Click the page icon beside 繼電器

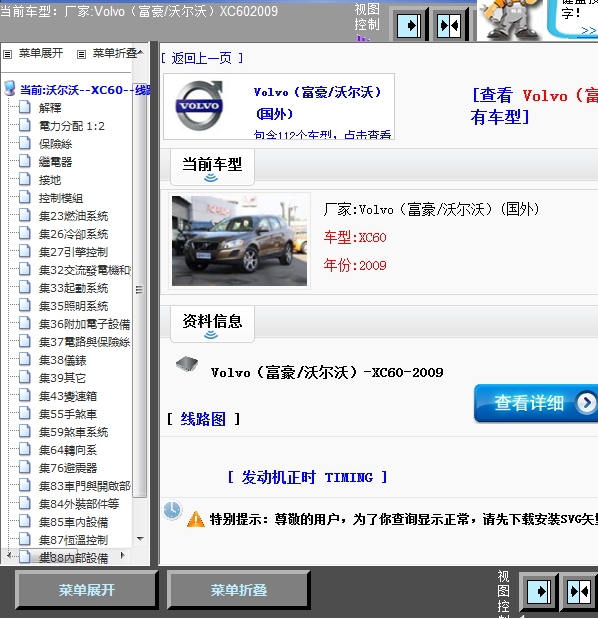tap(25, 161)
